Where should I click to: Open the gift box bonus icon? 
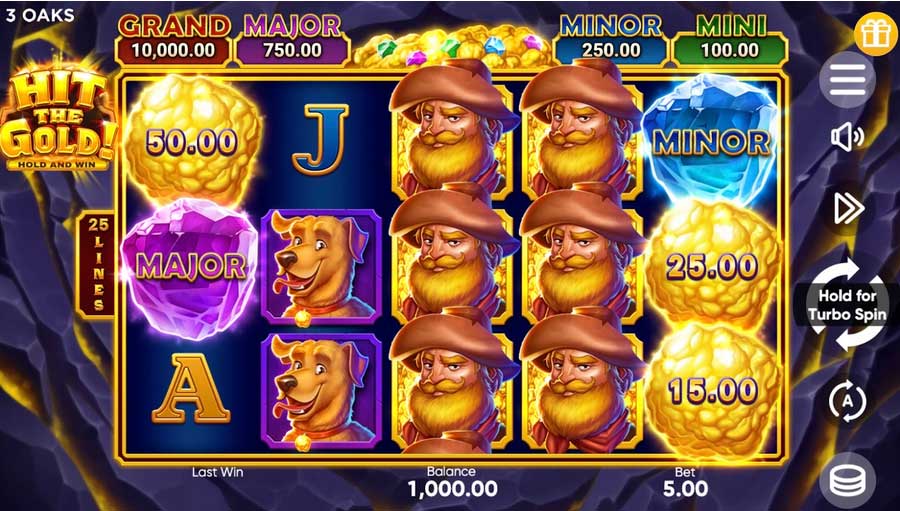875,34
